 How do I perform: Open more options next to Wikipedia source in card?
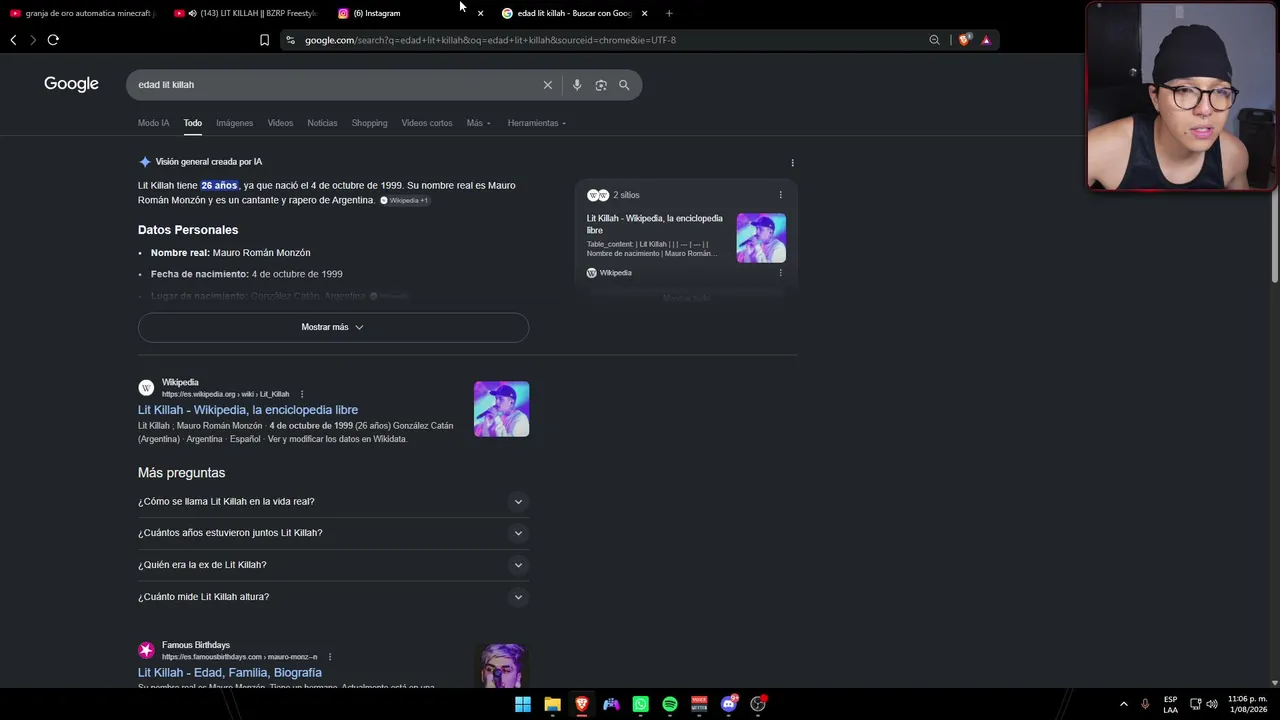coord(781,272)
